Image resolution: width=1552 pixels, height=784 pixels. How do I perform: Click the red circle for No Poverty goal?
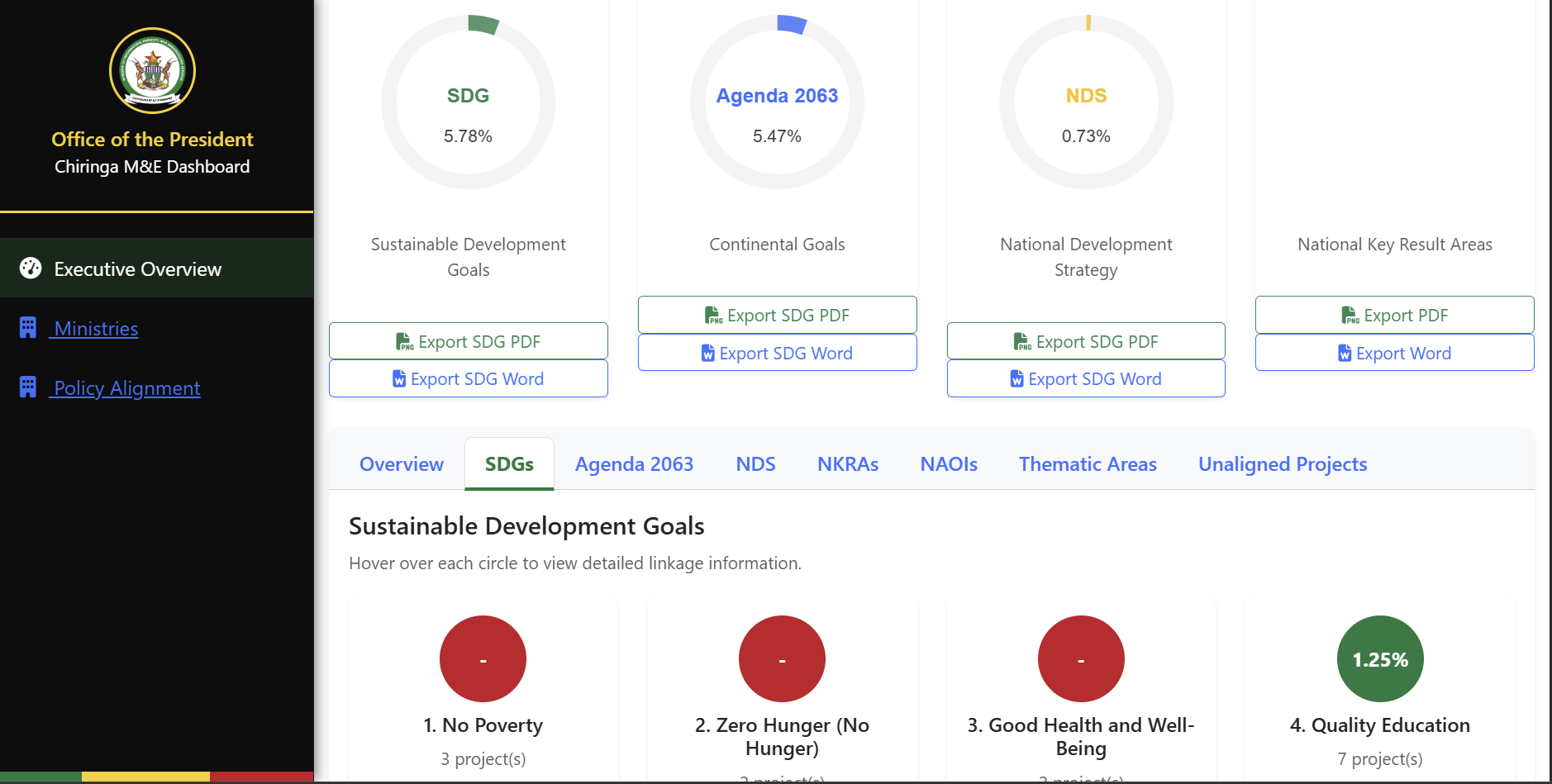pyautogui.click(x=483, y=658)
